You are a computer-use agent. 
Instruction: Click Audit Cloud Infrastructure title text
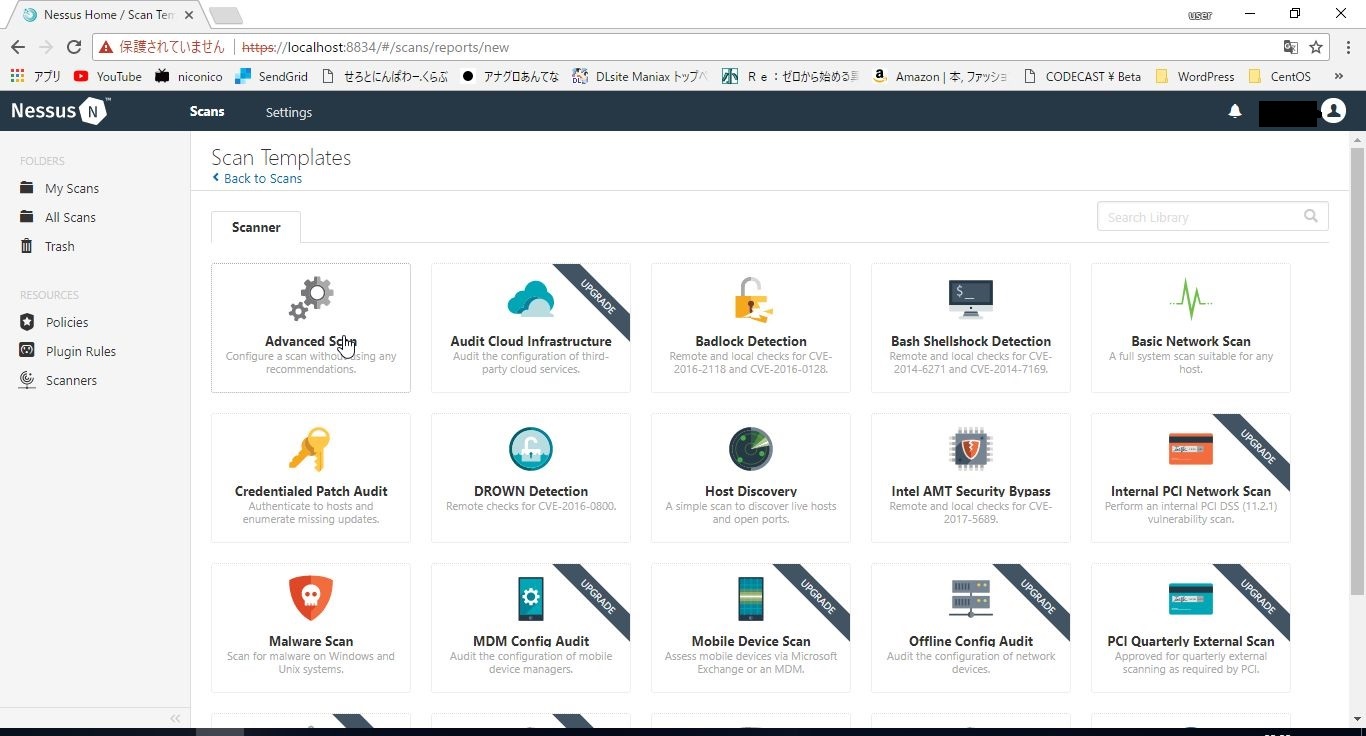point(531,341)
